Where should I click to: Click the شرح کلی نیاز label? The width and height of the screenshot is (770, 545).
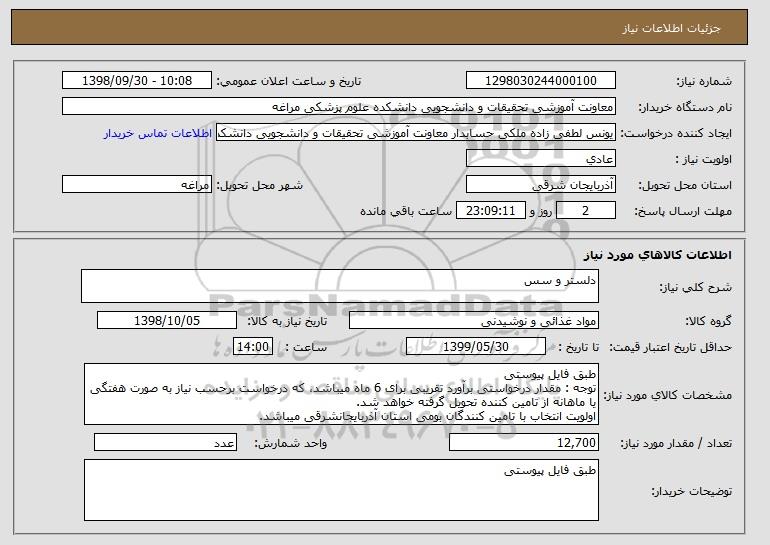(x=695, y=288)
